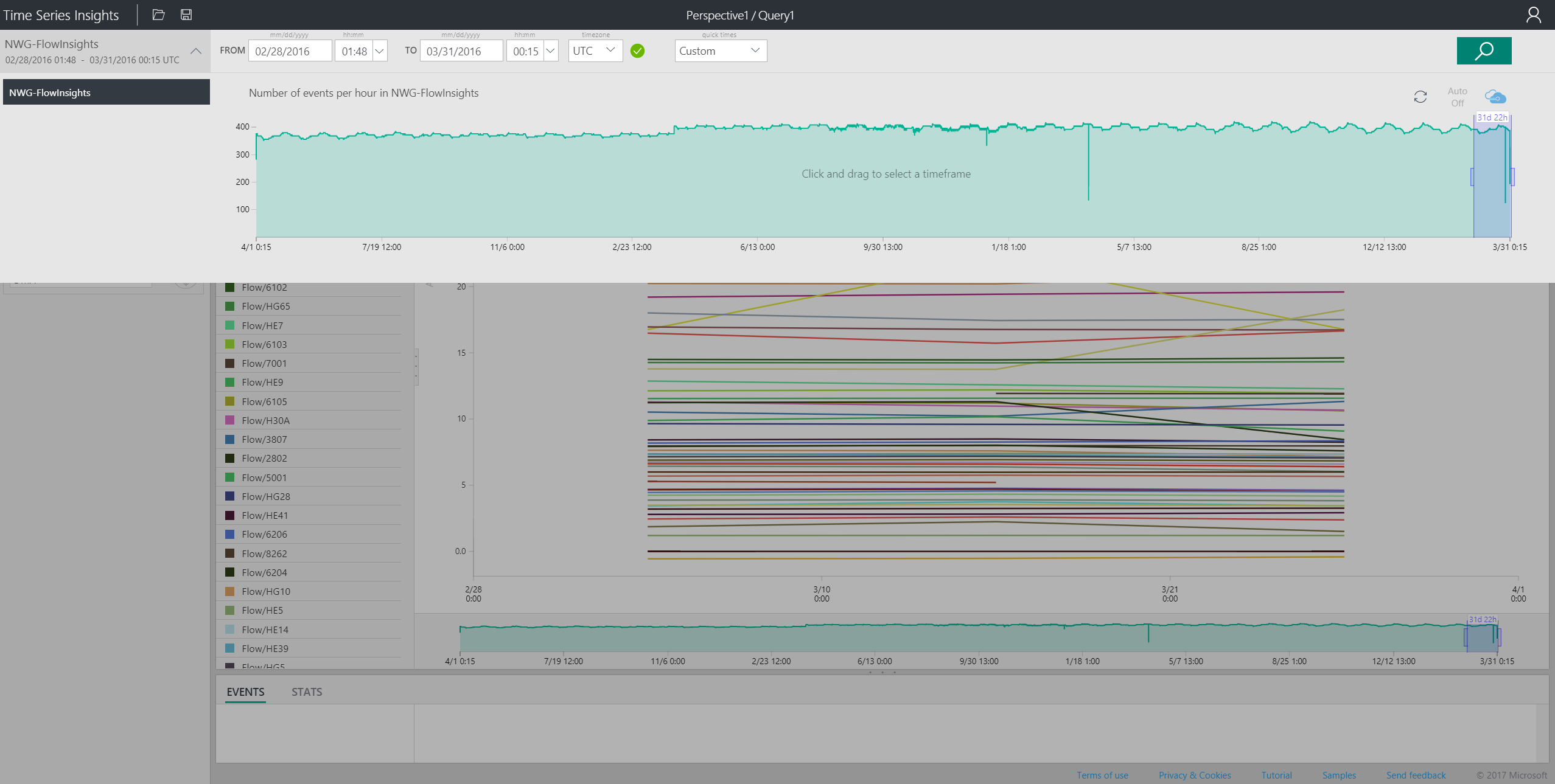The height and width of the screenshot is (784, 1555).
Task: Open the TO time dropdown arrow
Action: [550, 50]
